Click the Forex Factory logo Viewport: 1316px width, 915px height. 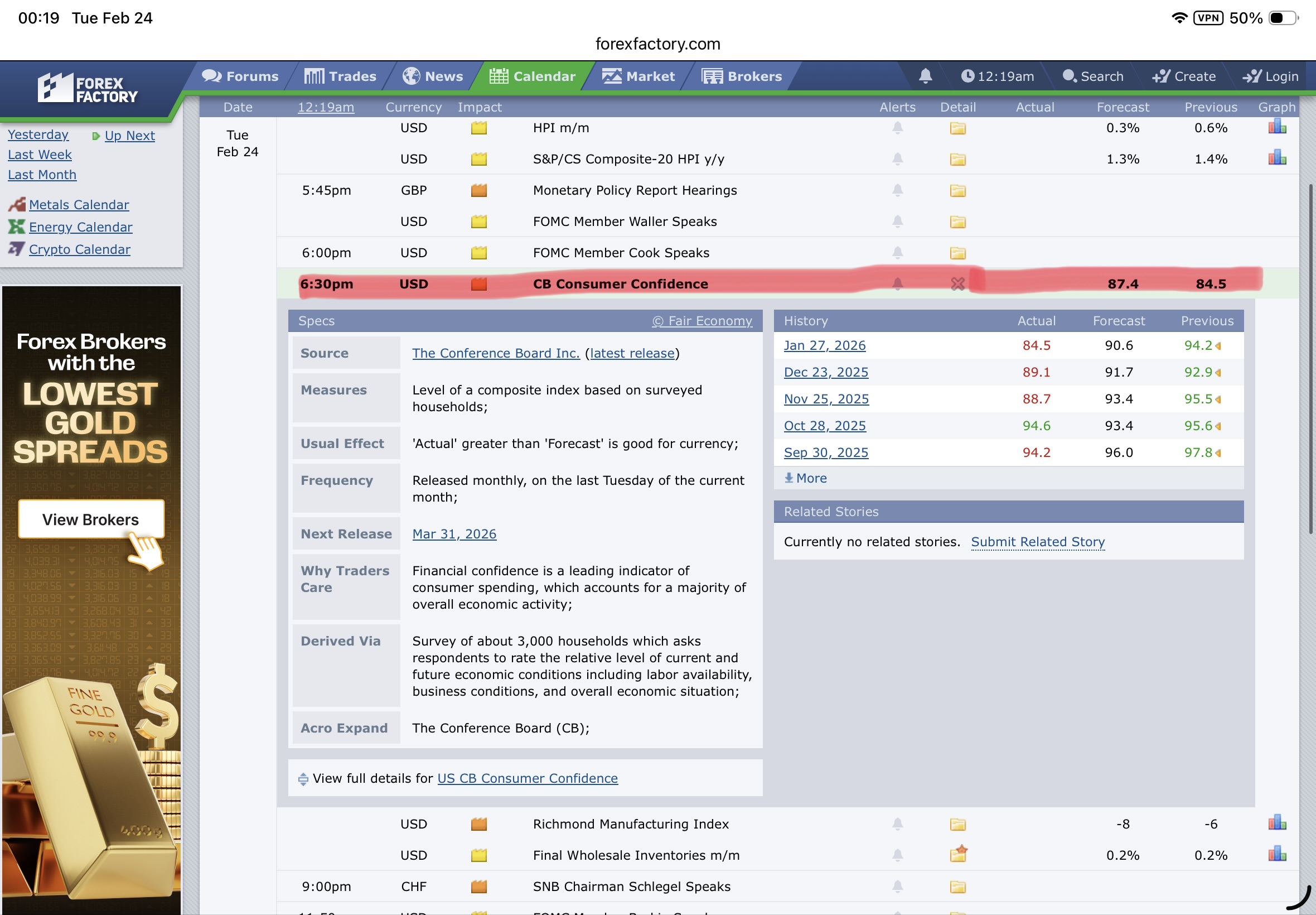coord(88,89)
